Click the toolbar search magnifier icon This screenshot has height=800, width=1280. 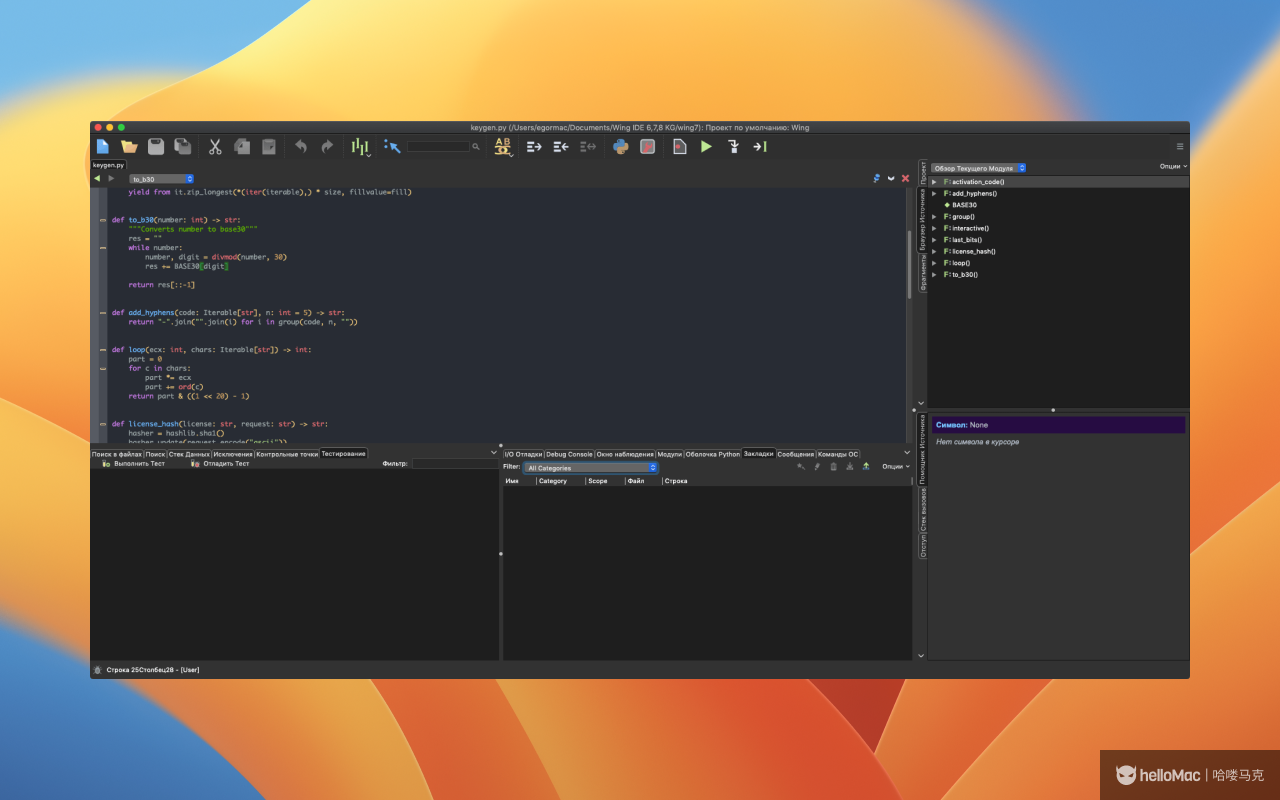[x=476, y=147]
